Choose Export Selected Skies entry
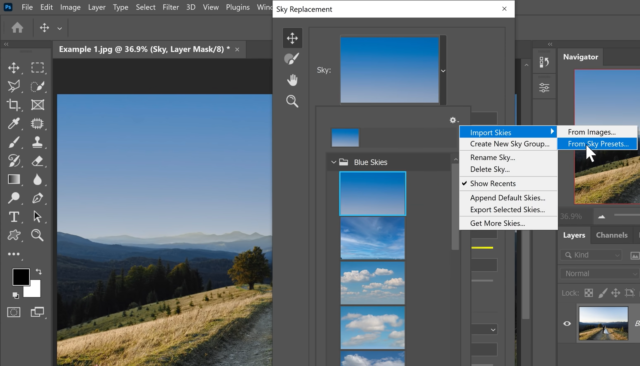The width and height of the screenshot is (640, 366). [508, 210]
